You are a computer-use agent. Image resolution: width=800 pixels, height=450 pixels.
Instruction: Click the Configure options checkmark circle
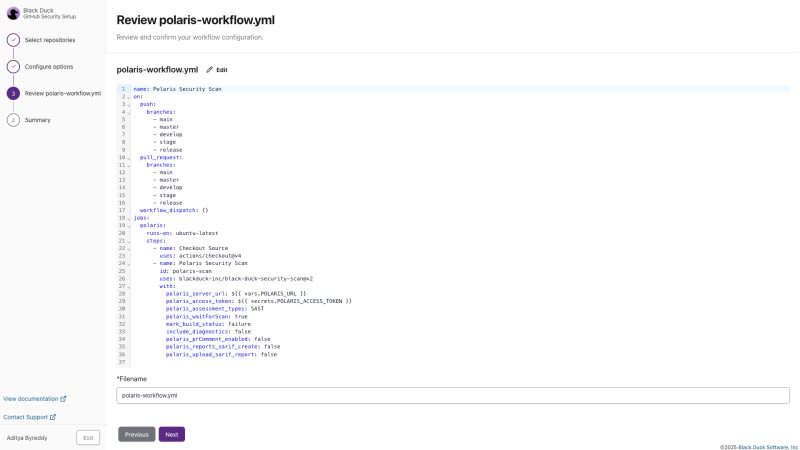(13, 66)
